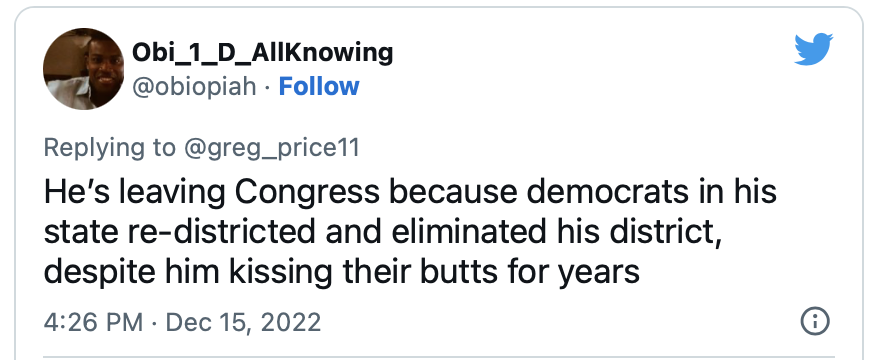Click the word "AllKnowing" in the display name
Image resolution: width=880 pixels, height=360 pixels.
322,53
